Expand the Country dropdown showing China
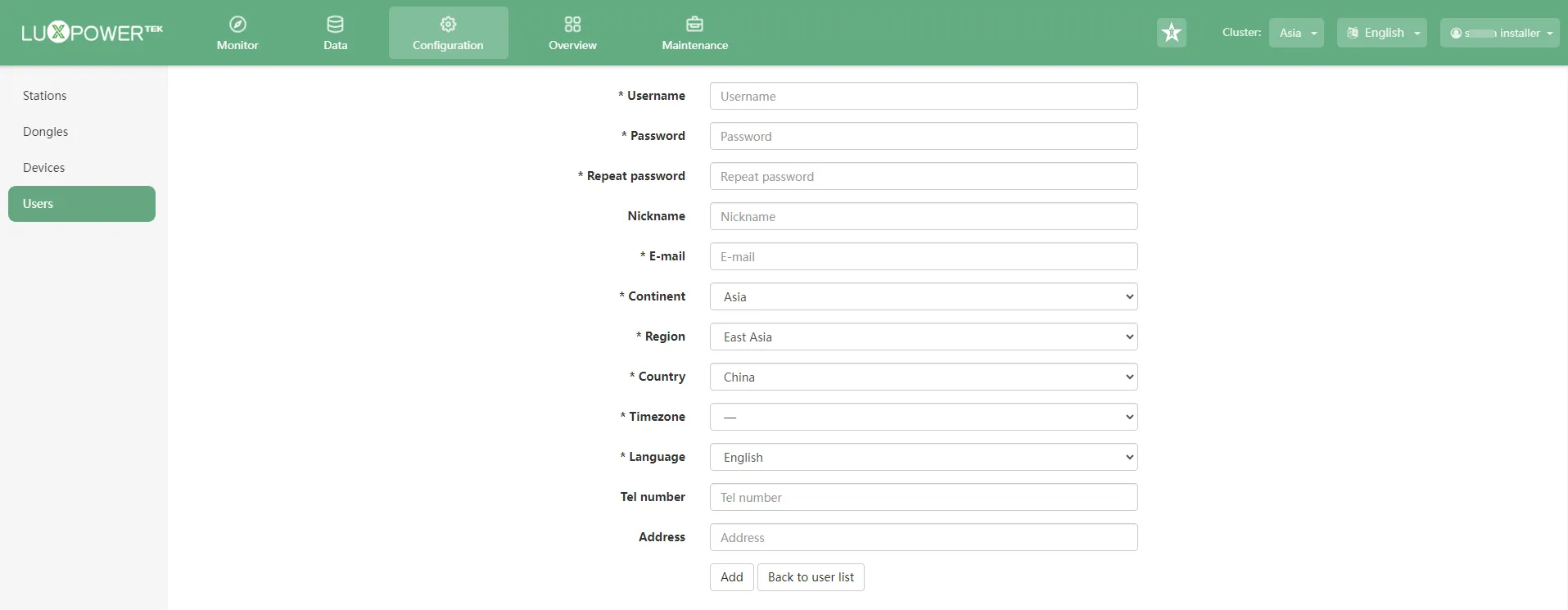The width and height of the screenshot is (1568, 610). coord(923,377)
